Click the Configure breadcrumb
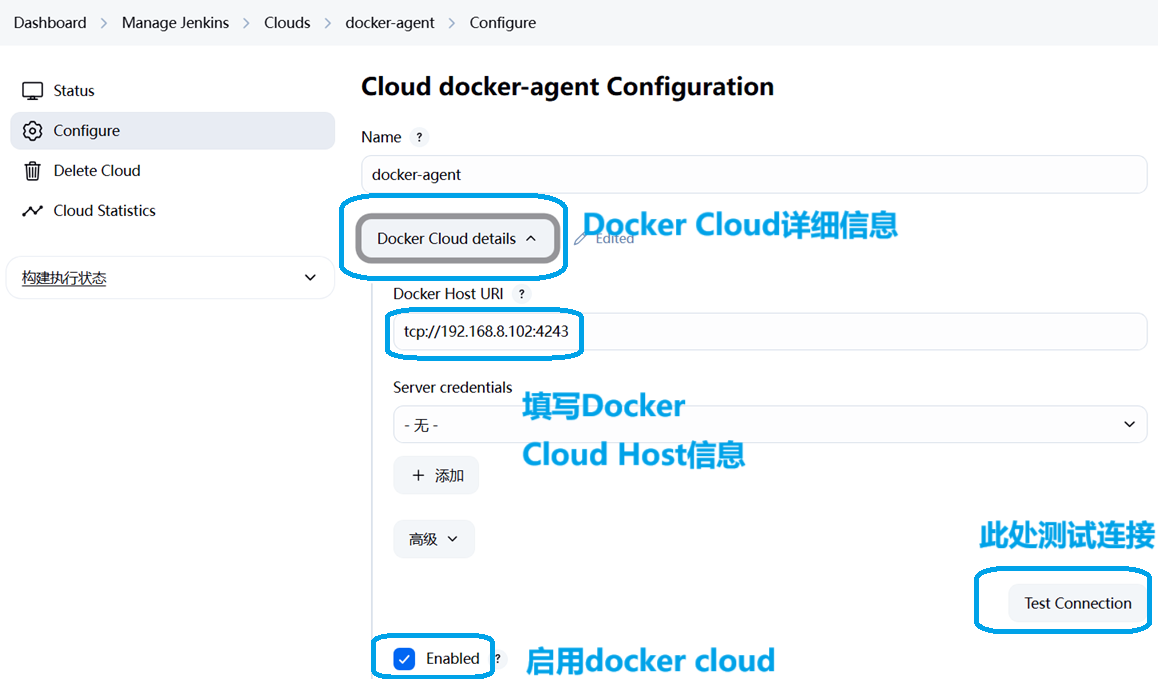This screenshot has width=1158, height=679. point(503,23)
